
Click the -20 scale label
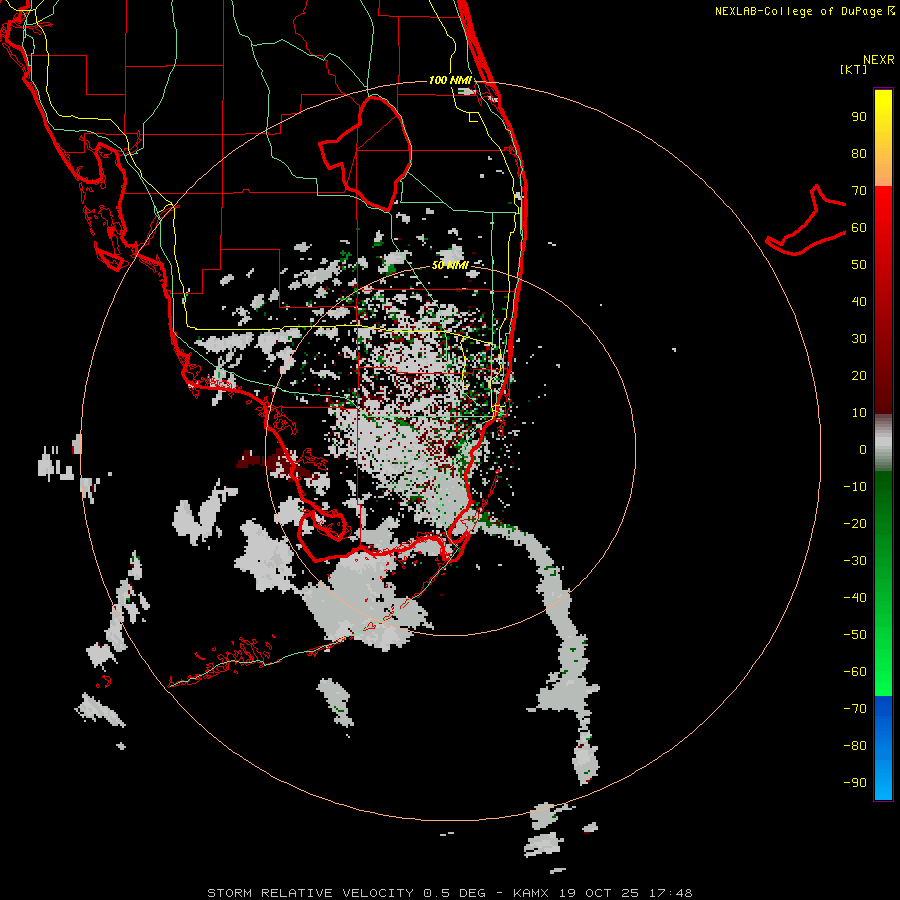point(855,523)
